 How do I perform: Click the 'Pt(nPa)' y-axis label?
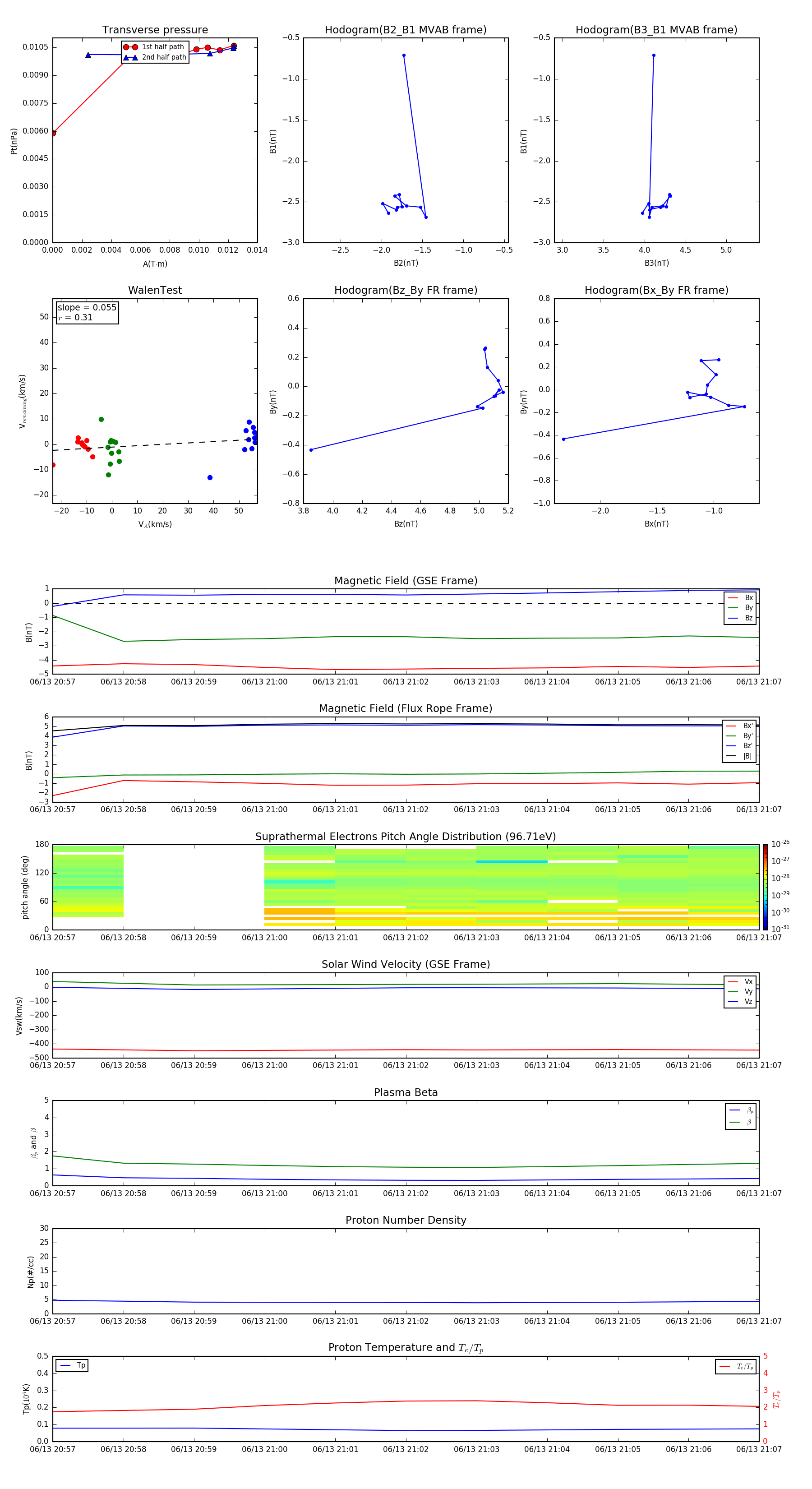(x=14, y=140)
